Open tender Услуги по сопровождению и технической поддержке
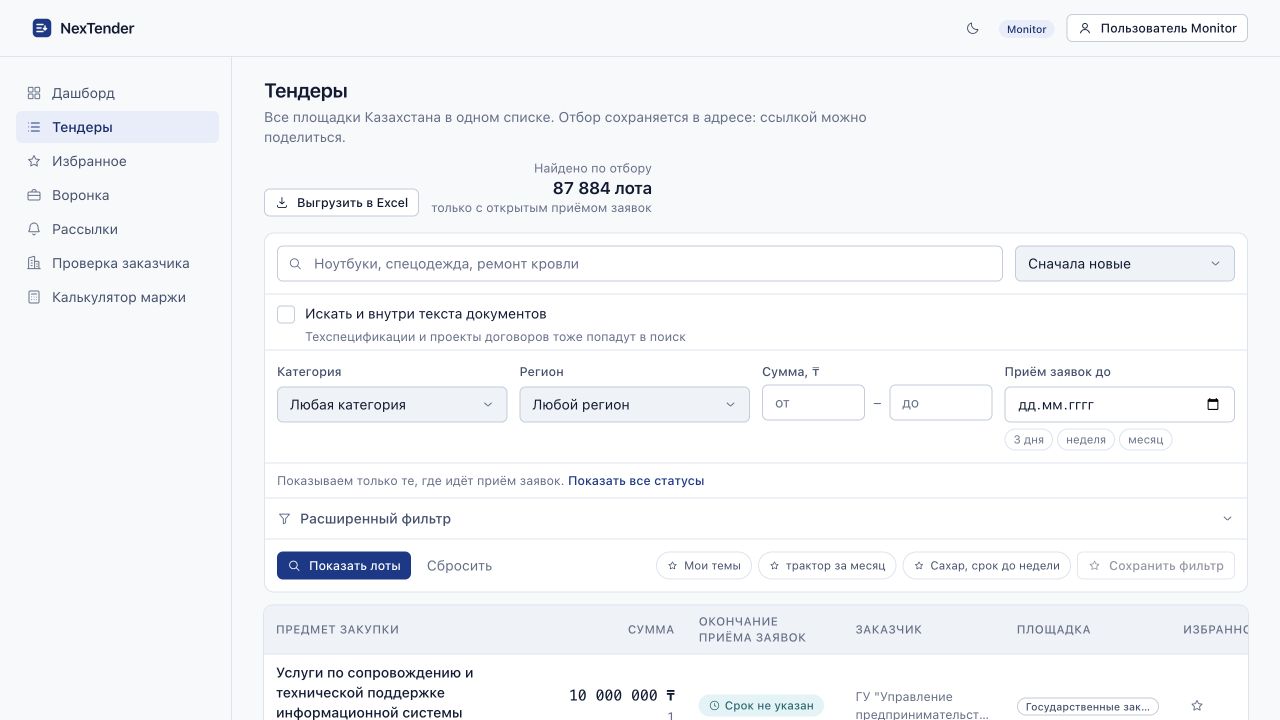1280x720 pixels. tap(375, 692)
